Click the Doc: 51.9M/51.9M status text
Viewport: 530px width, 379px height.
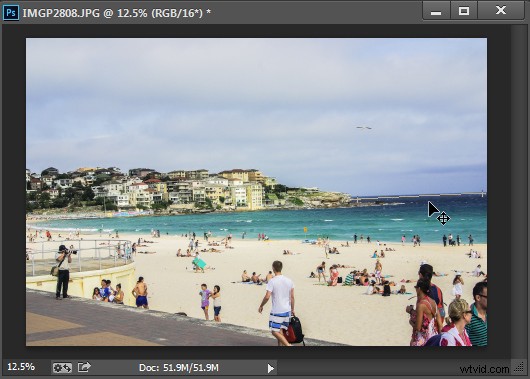click(x=179, y=368)
